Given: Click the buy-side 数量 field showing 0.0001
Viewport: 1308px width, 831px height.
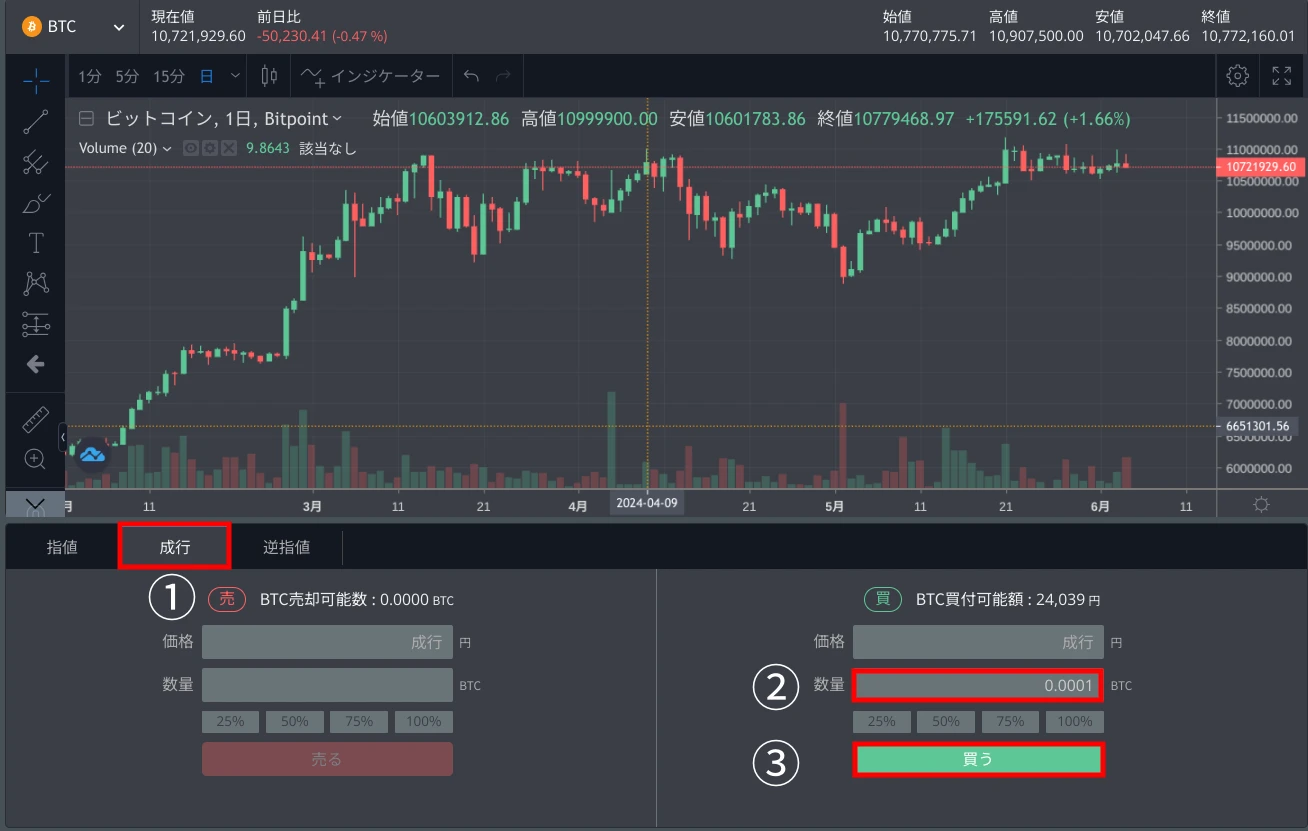Looking at the screenshot, I should pyautogui.click(x=978, y=686).
